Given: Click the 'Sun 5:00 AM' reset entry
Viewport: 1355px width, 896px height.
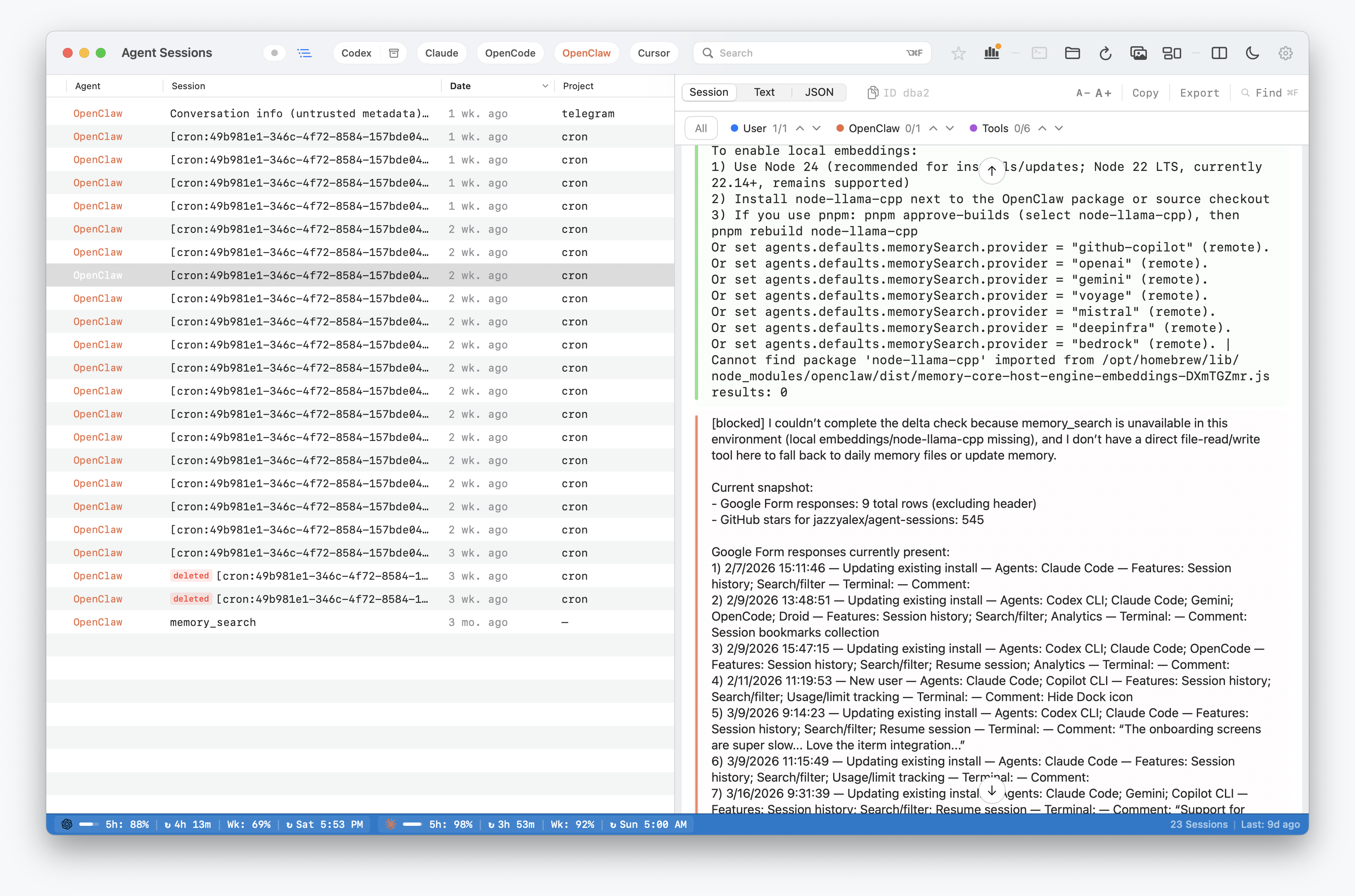Looking at the screenshot, I should pos(648,824).
